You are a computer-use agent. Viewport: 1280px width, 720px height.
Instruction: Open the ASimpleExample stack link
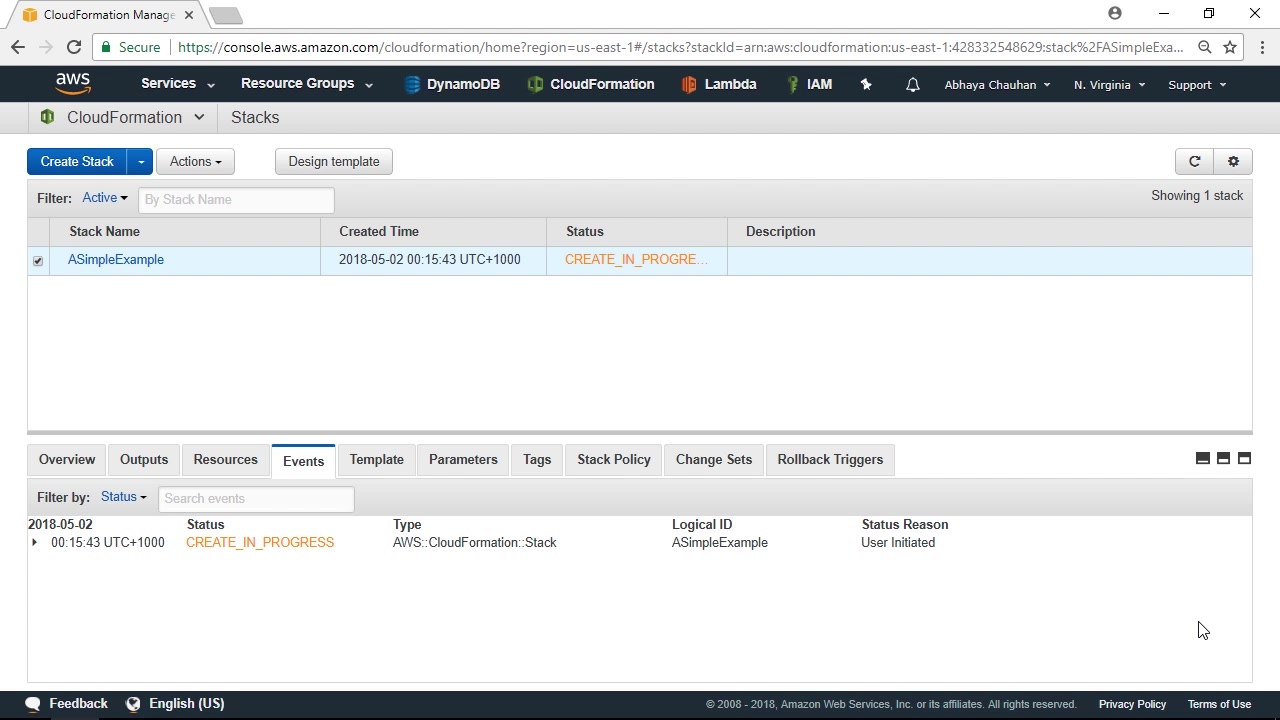click(x=116, y=259)
